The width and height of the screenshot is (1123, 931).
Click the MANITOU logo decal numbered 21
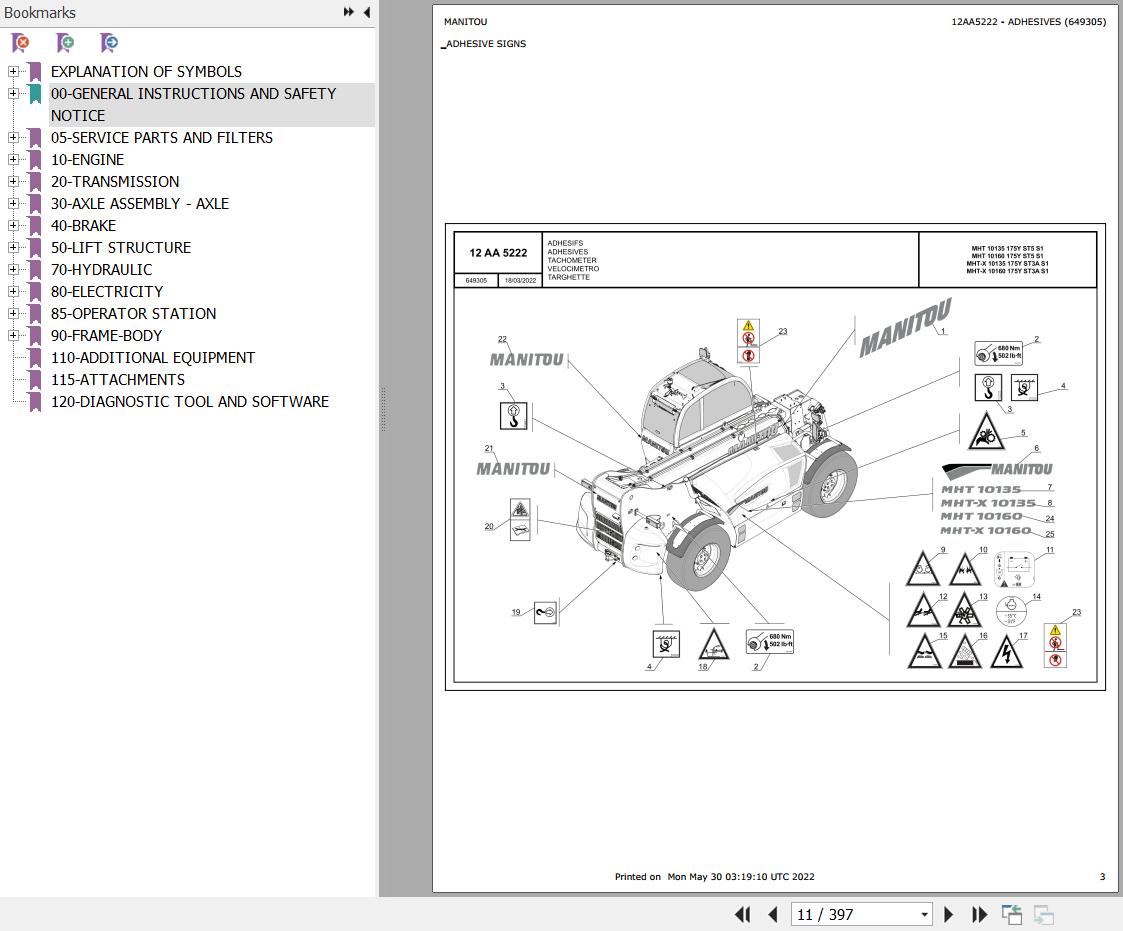(x=514, y=469)
